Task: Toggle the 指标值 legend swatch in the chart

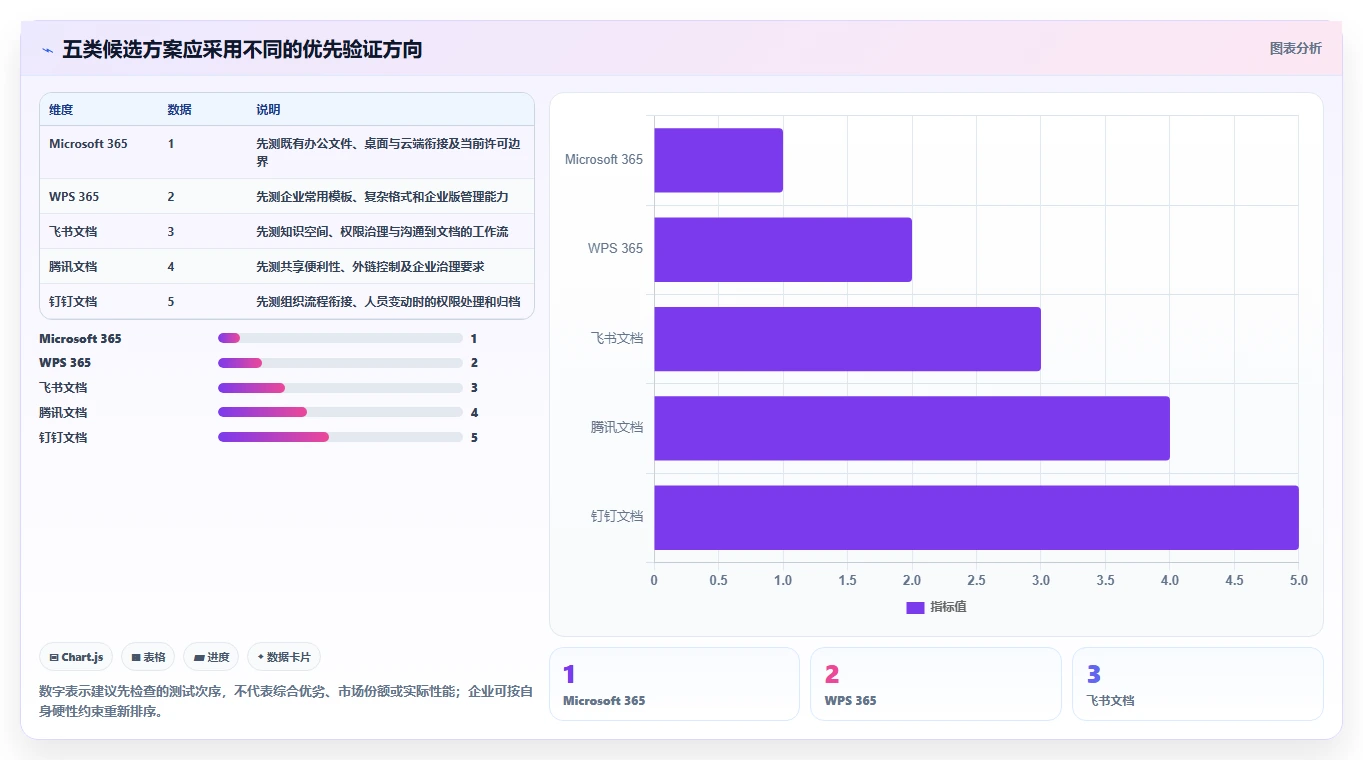Action: pyautogui.click(x=915, y=607)
